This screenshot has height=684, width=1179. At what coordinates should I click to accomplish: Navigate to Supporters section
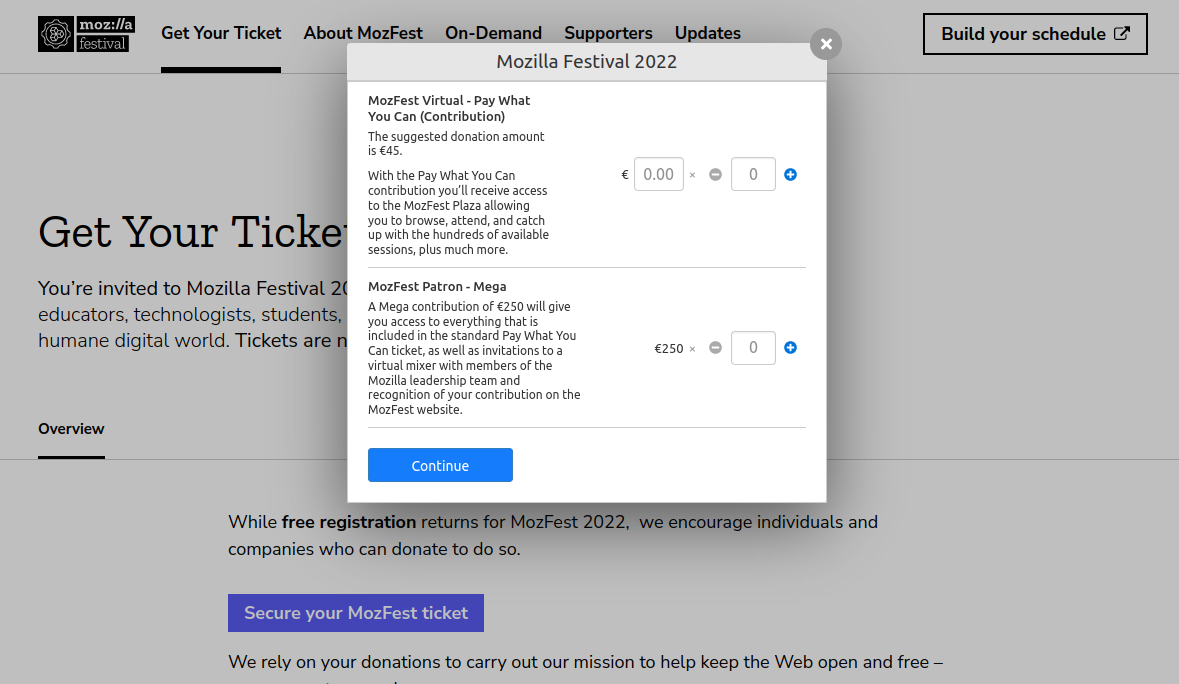pos(608,33)
